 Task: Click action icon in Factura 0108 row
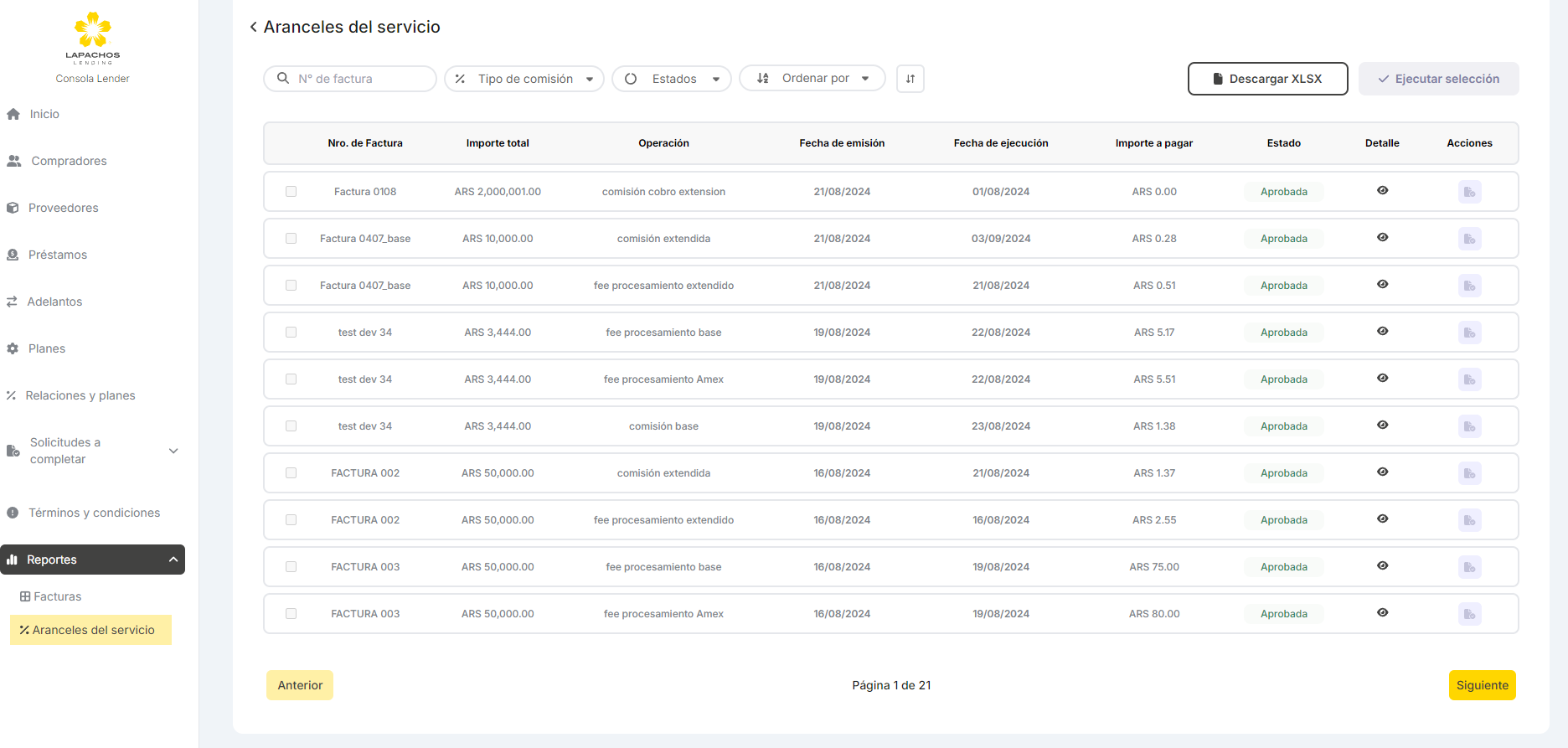pos(1469,192)
